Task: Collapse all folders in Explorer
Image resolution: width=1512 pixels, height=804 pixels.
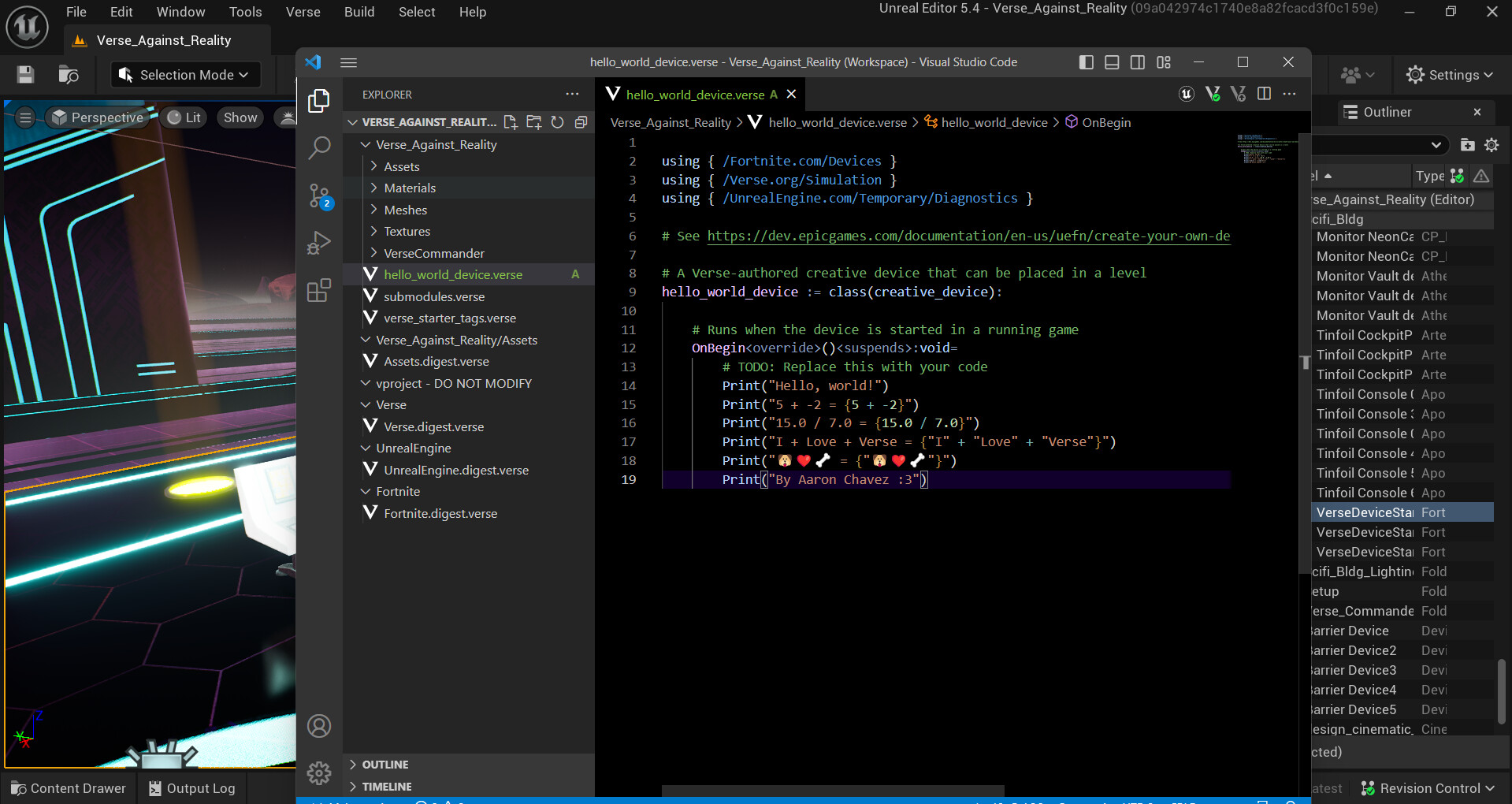Action: [581, 122]
